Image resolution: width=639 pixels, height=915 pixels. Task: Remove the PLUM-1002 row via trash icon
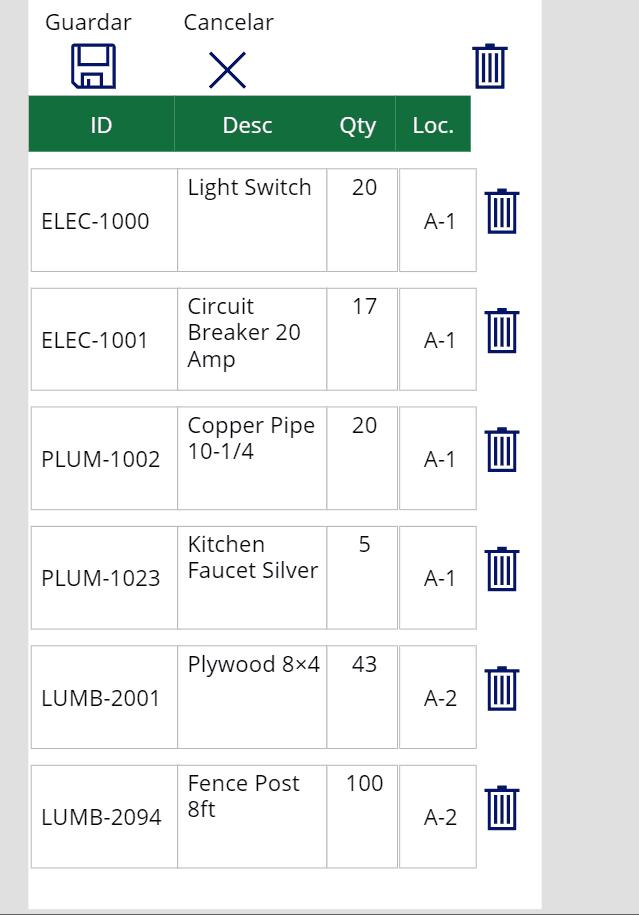click(x=502, y=450)
